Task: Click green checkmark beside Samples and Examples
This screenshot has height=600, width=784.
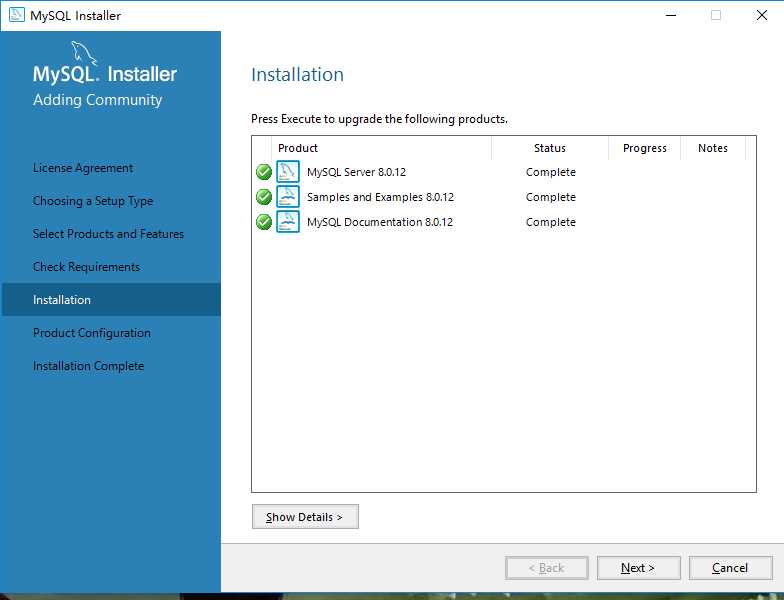Action: pyautogui.click(x=264, y=197)
